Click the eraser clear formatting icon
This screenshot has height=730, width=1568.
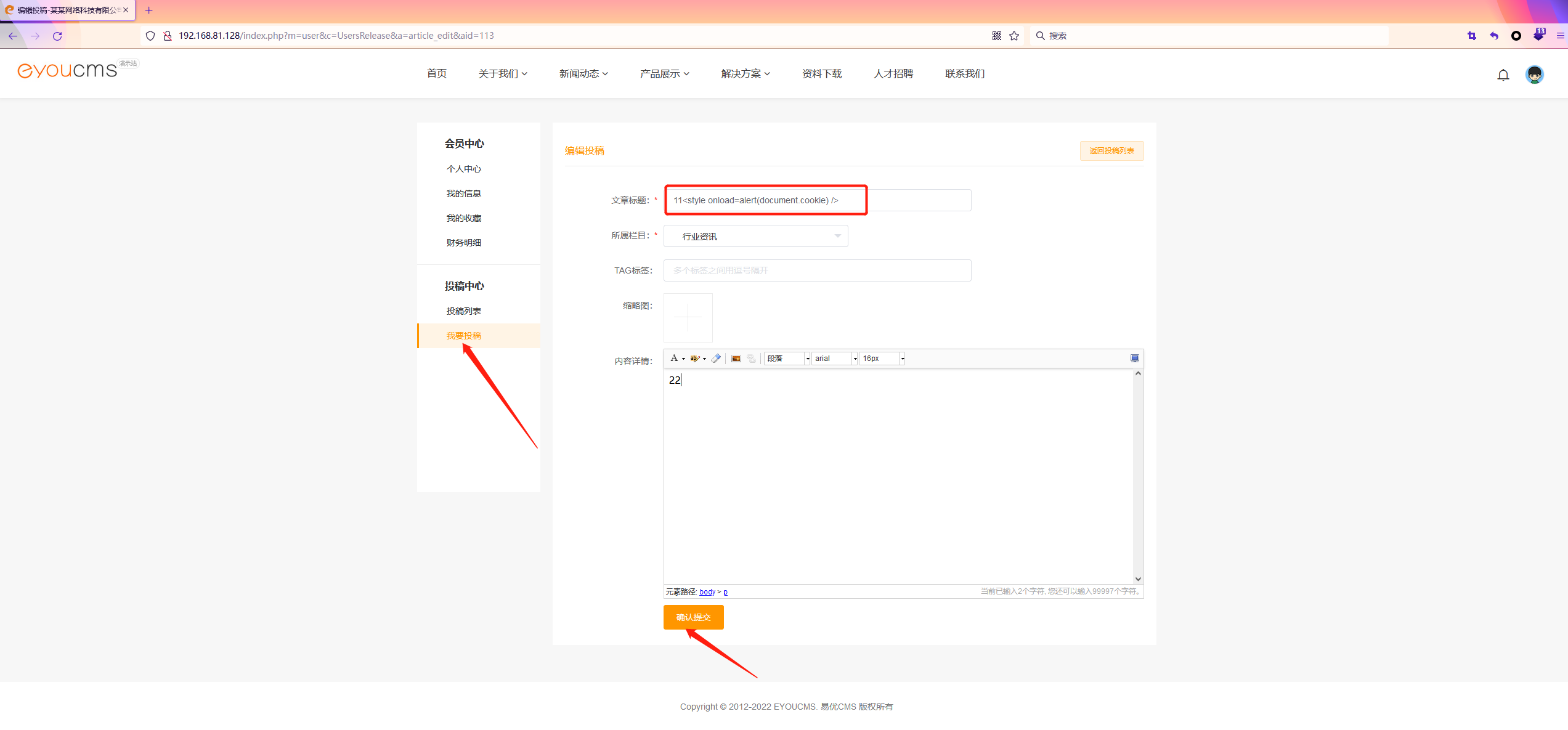pyautogui.click(x=716, y=359)
